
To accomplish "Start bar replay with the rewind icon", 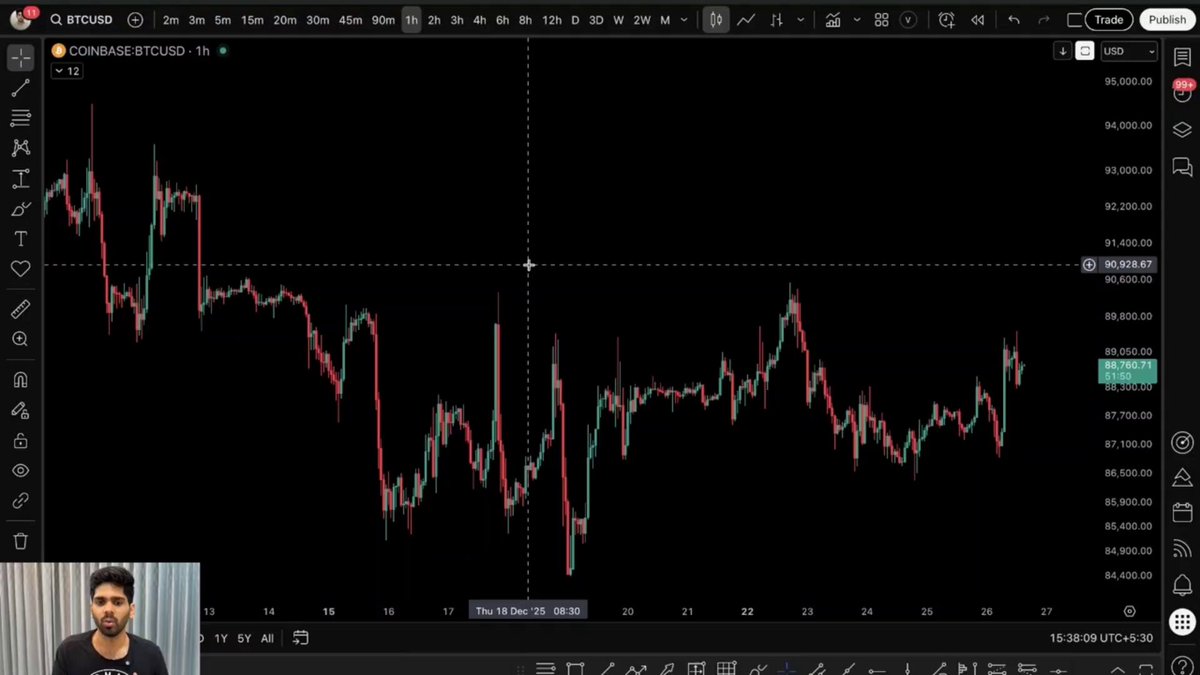I will tap(977, 20).
